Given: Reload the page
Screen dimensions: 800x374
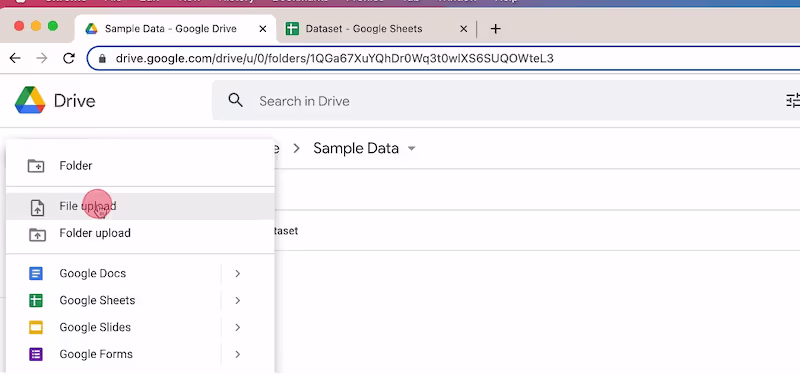Looking at the screenshot, I should [69, 58].
